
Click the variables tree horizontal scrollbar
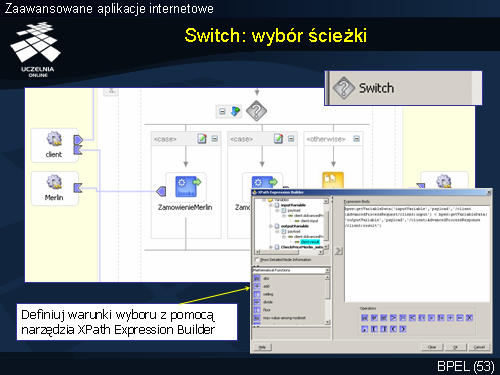[x=289, y=252]
